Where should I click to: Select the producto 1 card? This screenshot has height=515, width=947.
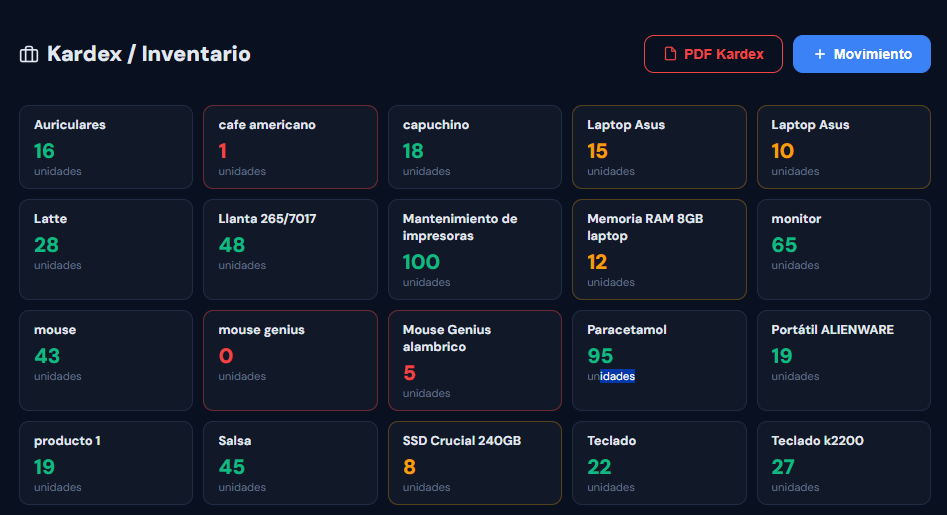click(x=106, y=463)
